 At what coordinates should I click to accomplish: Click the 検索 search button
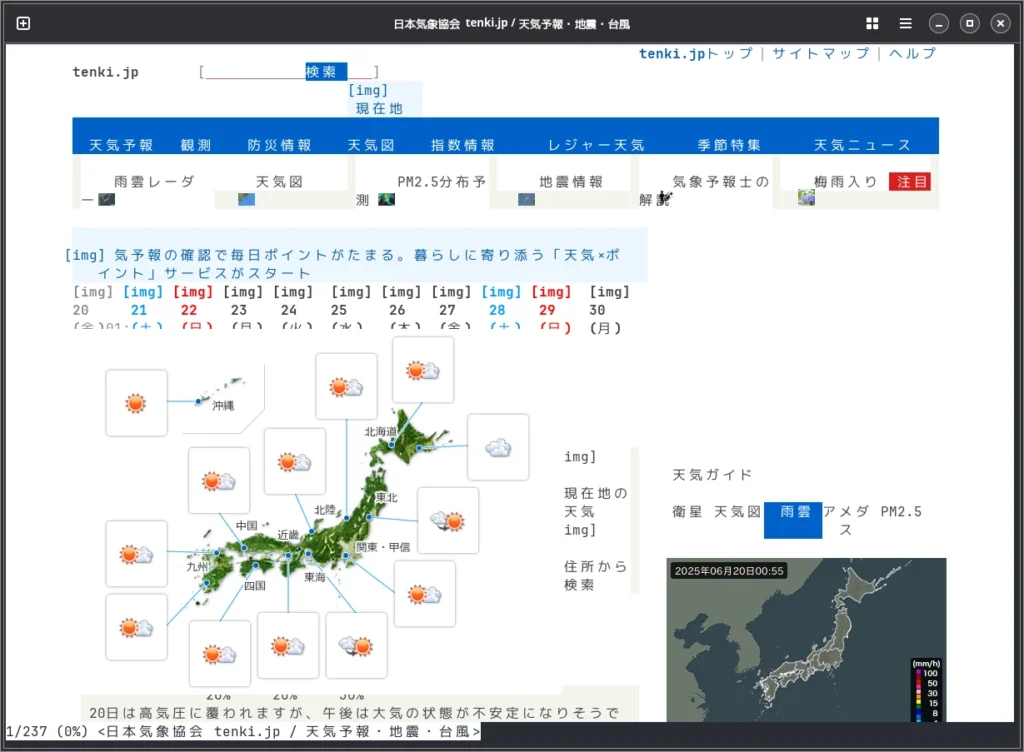326,71
